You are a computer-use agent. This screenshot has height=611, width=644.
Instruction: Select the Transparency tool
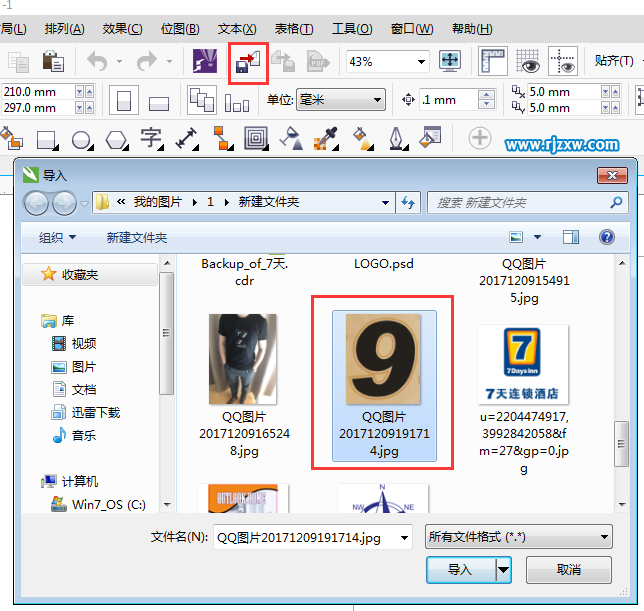point(291,138)
